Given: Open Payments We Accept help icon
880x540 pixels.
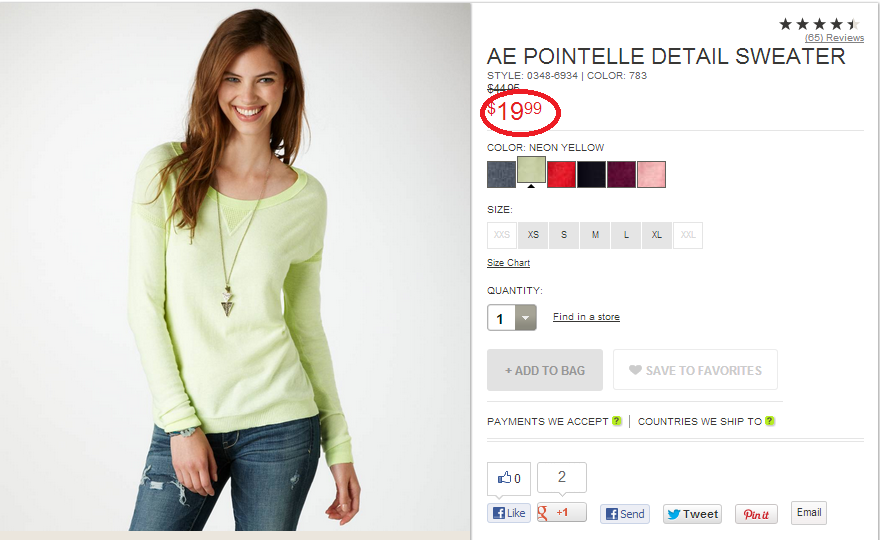Looking at the screenshot, I should tap(617, 421).
